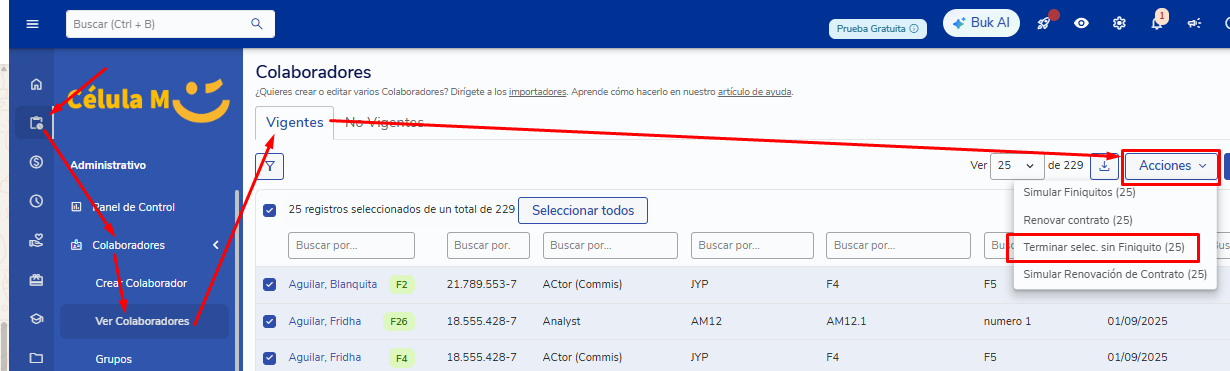The height and width of the screenshot is (371, 1230).
Task: Uncheck Aguilar, Fridha F26 row checkbox
Action: (x=270, y=321)
